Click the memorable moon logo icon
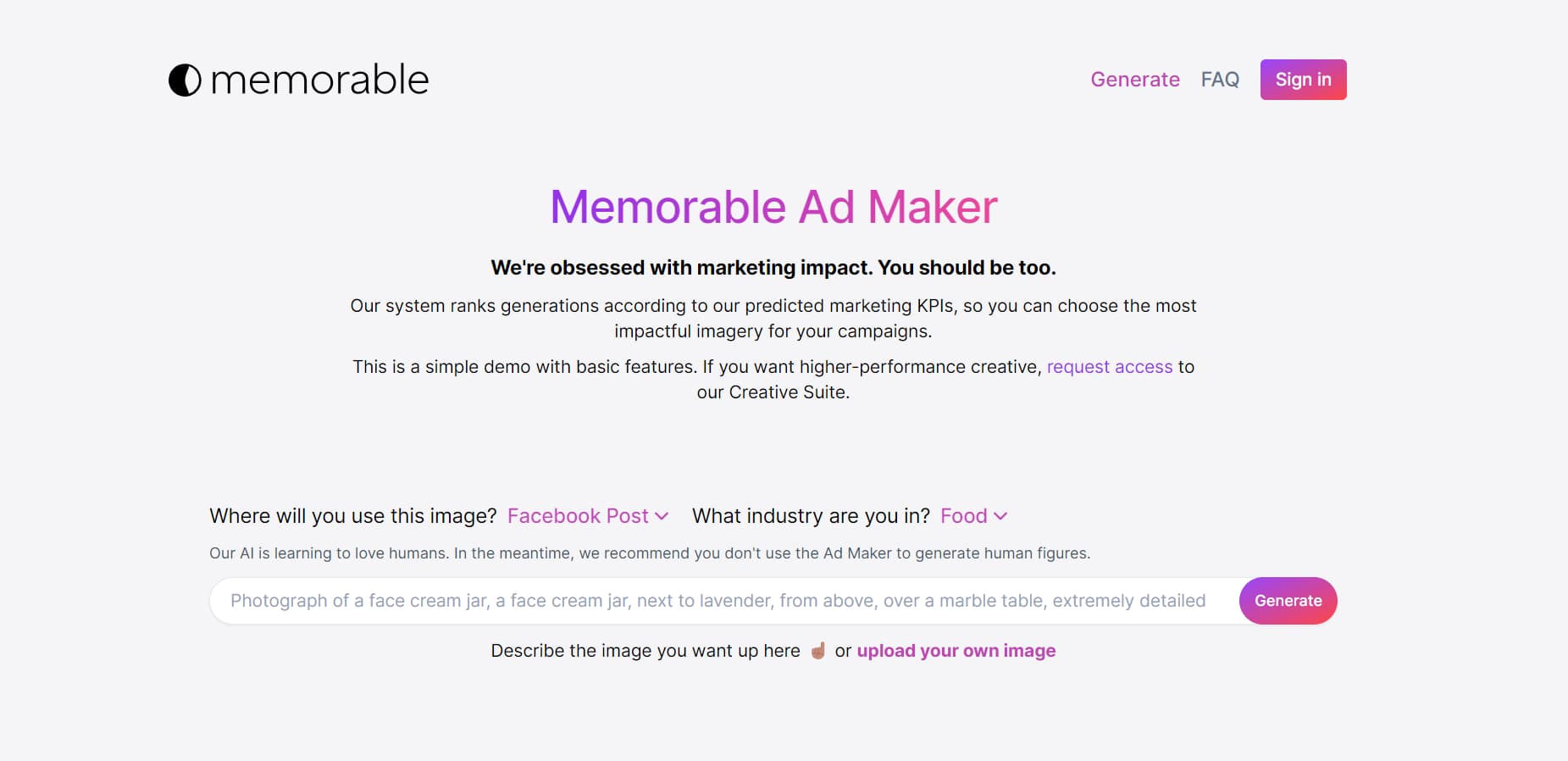Image resolution: width=1568 pixels, height=761 pixels. click(x=183, y=79)
